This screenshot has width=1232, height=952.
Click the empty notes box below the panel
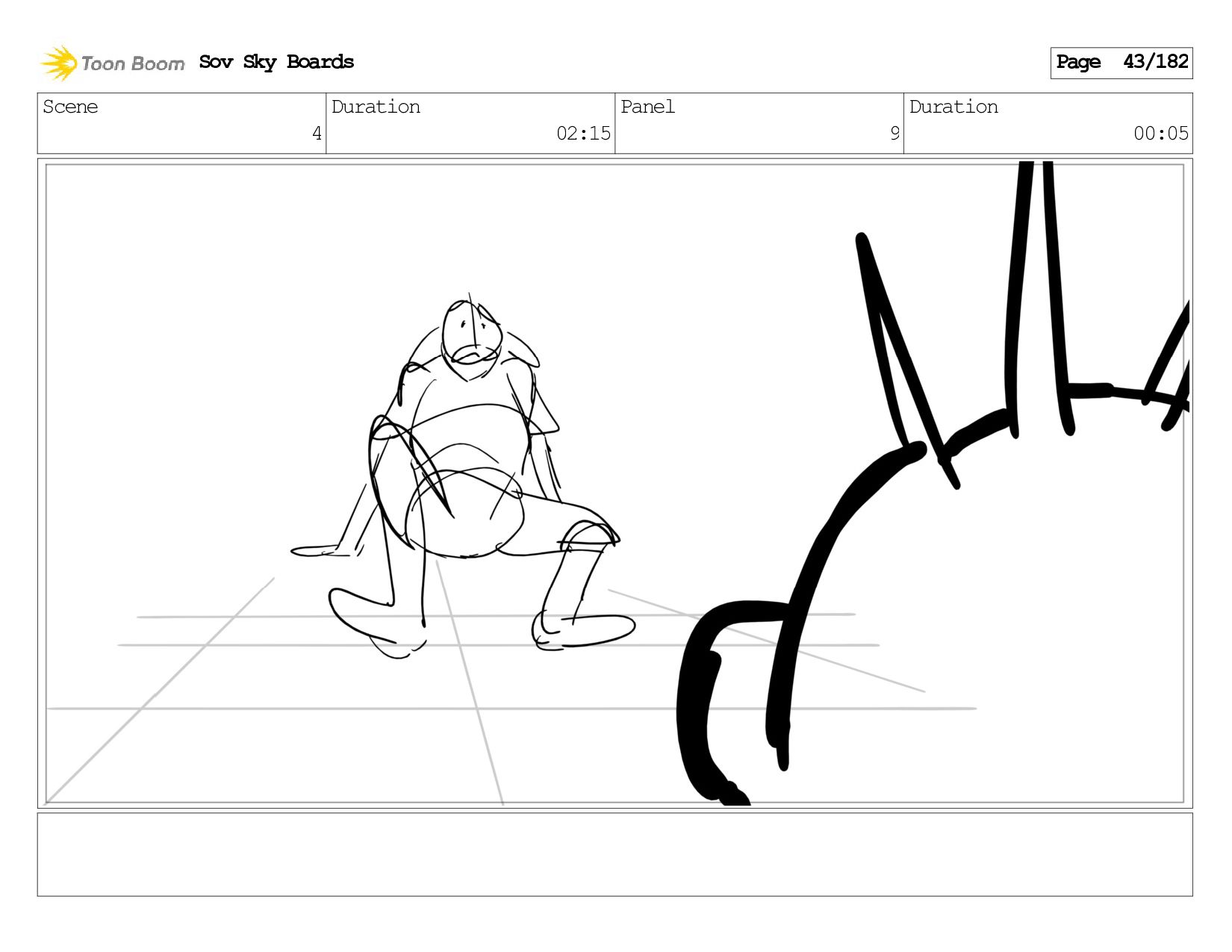click(x=615, y=854)
